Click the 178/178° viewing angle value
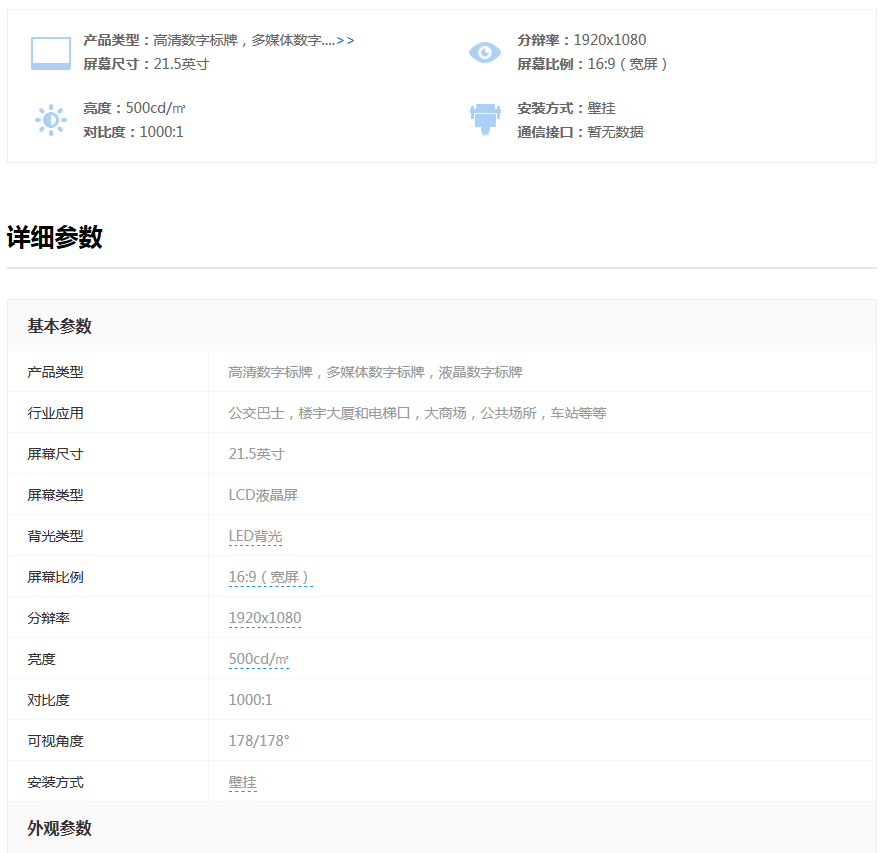 tap(258, 741)
